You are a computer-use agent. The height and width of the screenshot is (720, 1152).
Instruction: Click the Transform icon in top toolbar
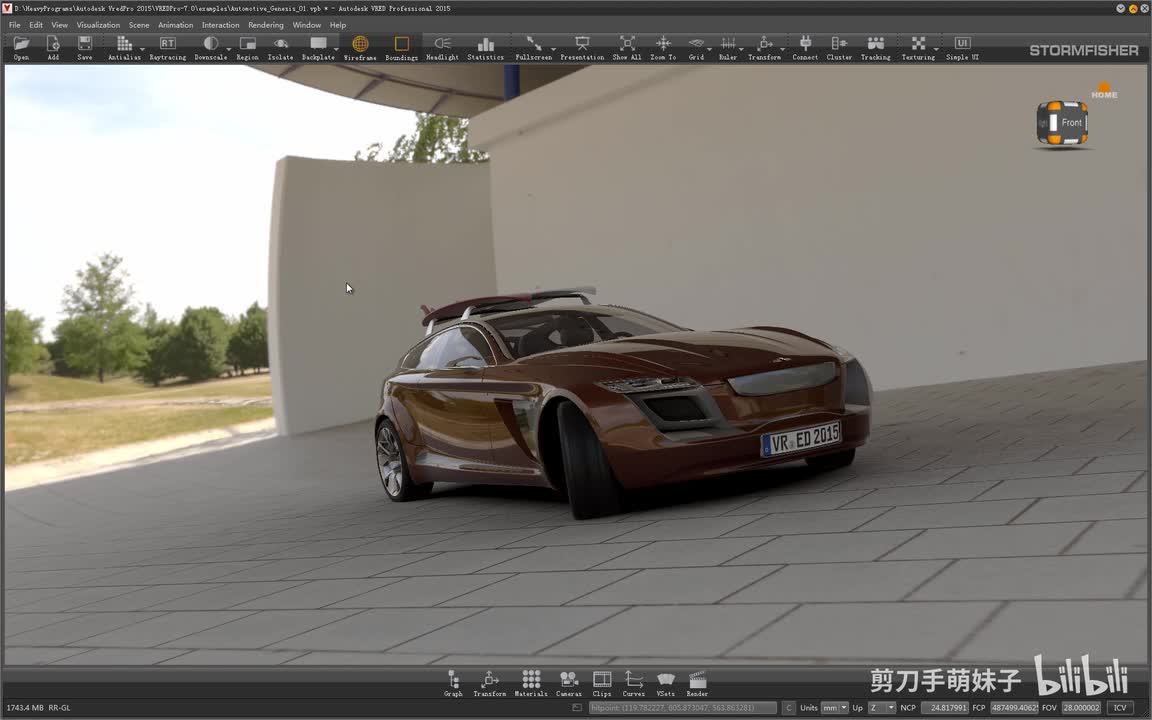764,48
